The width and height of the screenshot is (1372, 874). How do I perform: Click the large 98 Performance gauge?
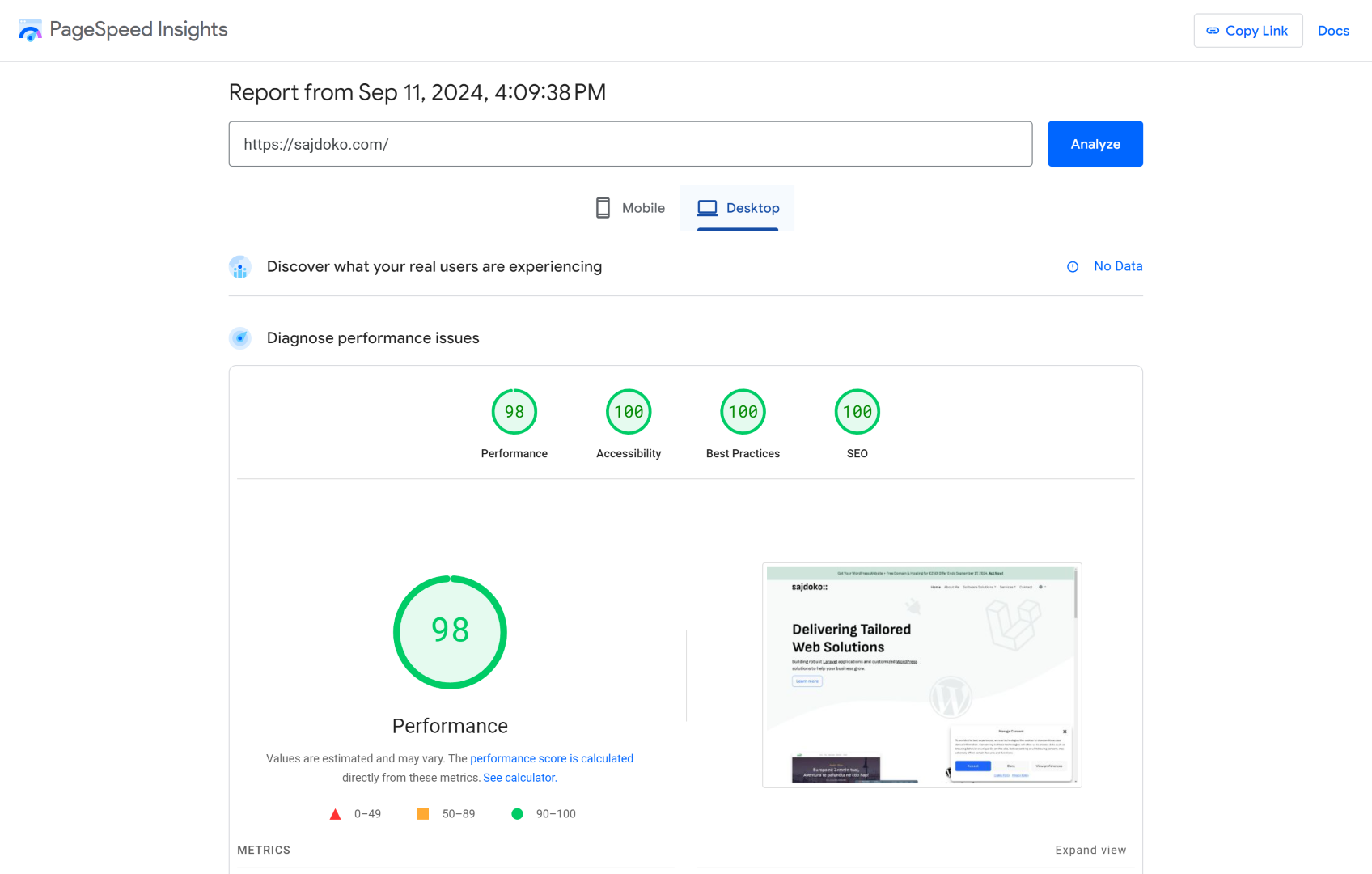pyautogui.click(x=450, y=632)
